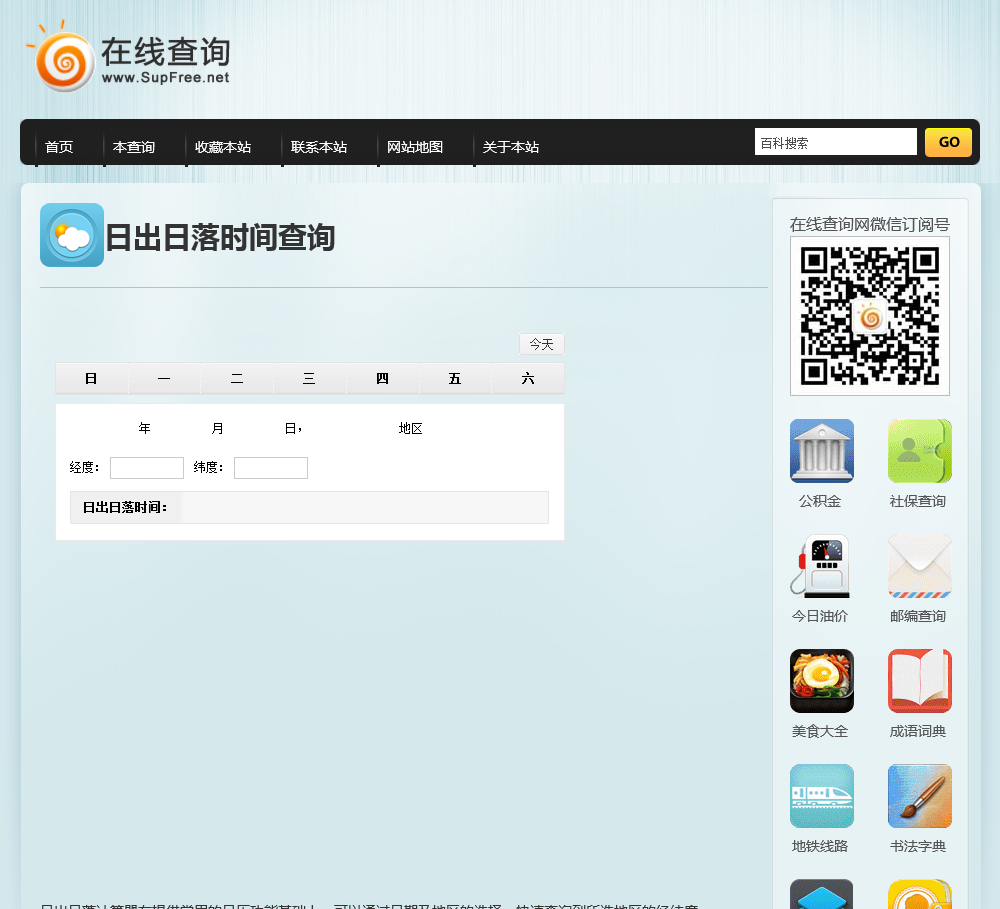Click into the 经度 input field
This screenshot has height=909, width=1000.
pyautogui.click(x=147, y=468)
